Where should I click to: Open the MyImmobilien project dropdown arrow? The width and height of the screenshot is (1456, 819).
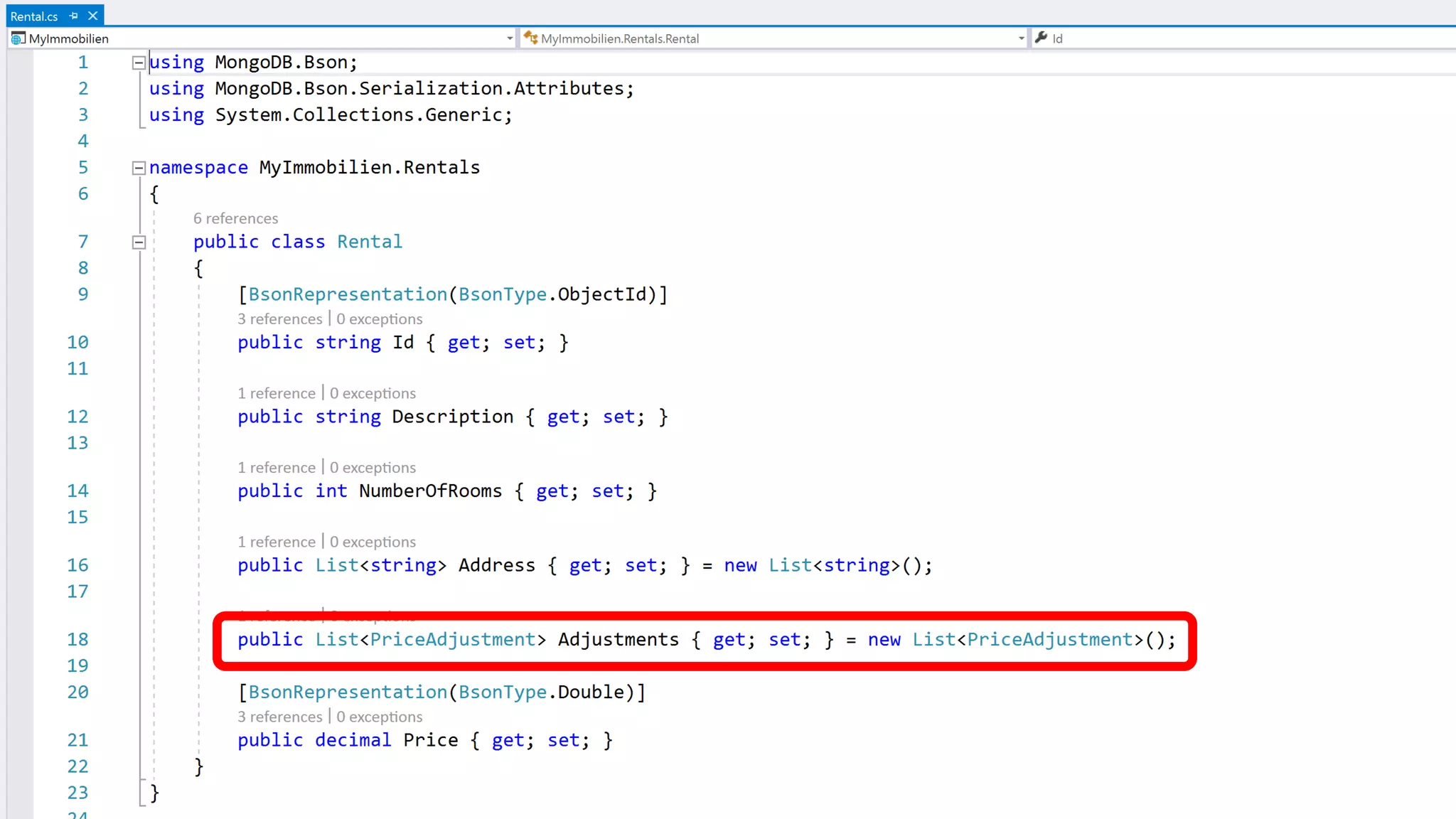[510, 38]
